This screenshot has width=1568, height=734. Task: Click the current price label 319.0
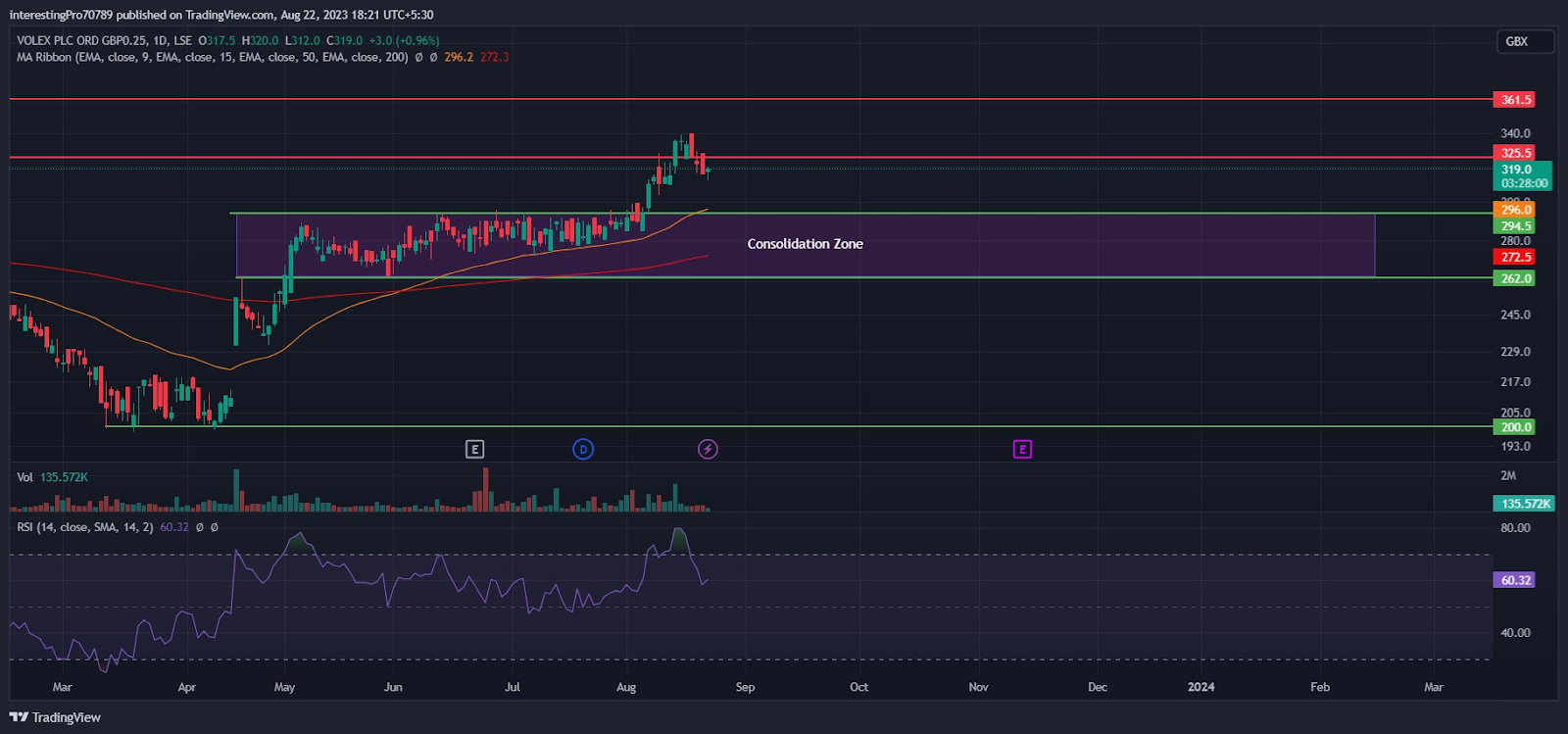(1515, 170)
